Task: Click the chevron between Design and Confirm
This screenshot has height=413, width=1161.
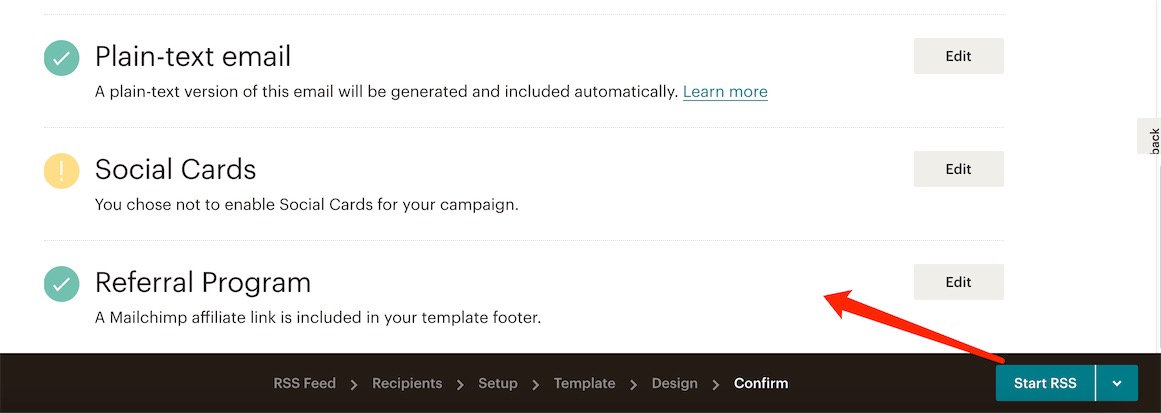Action: (716, 384)
